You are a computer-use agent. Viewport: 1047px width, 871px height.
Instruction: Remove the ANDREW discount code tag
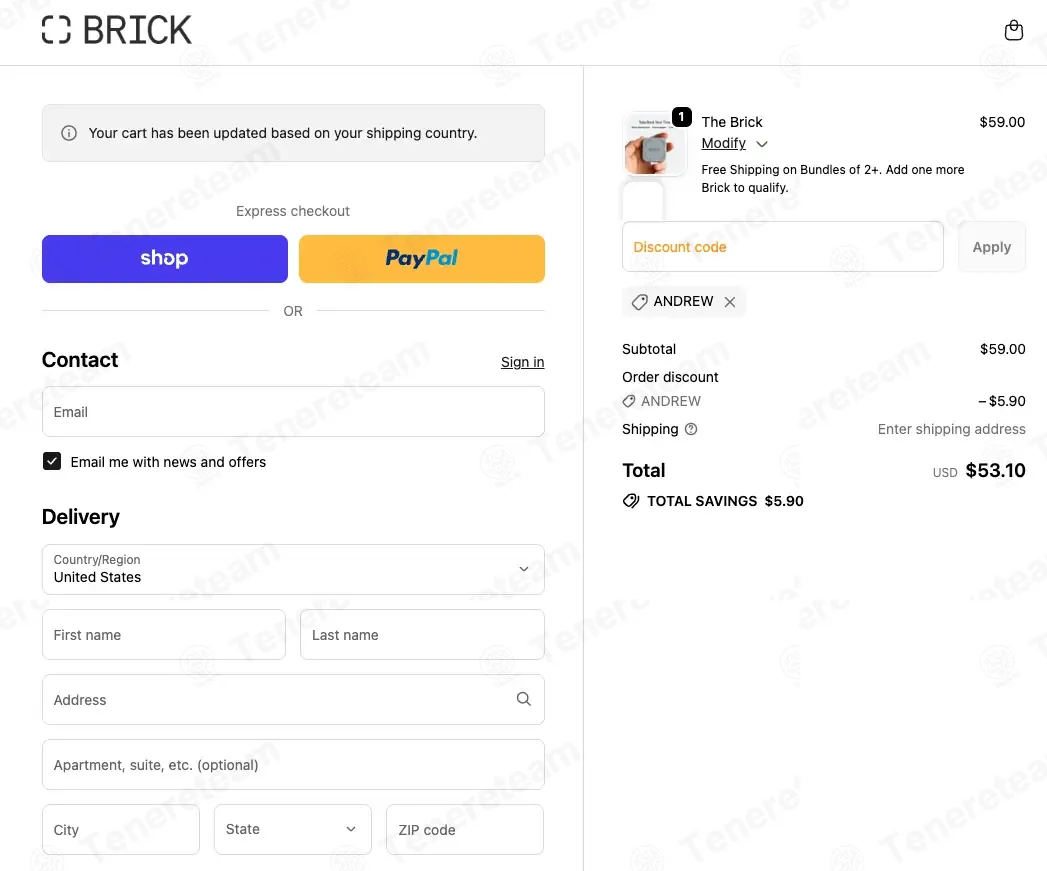(x=730, y=302)
